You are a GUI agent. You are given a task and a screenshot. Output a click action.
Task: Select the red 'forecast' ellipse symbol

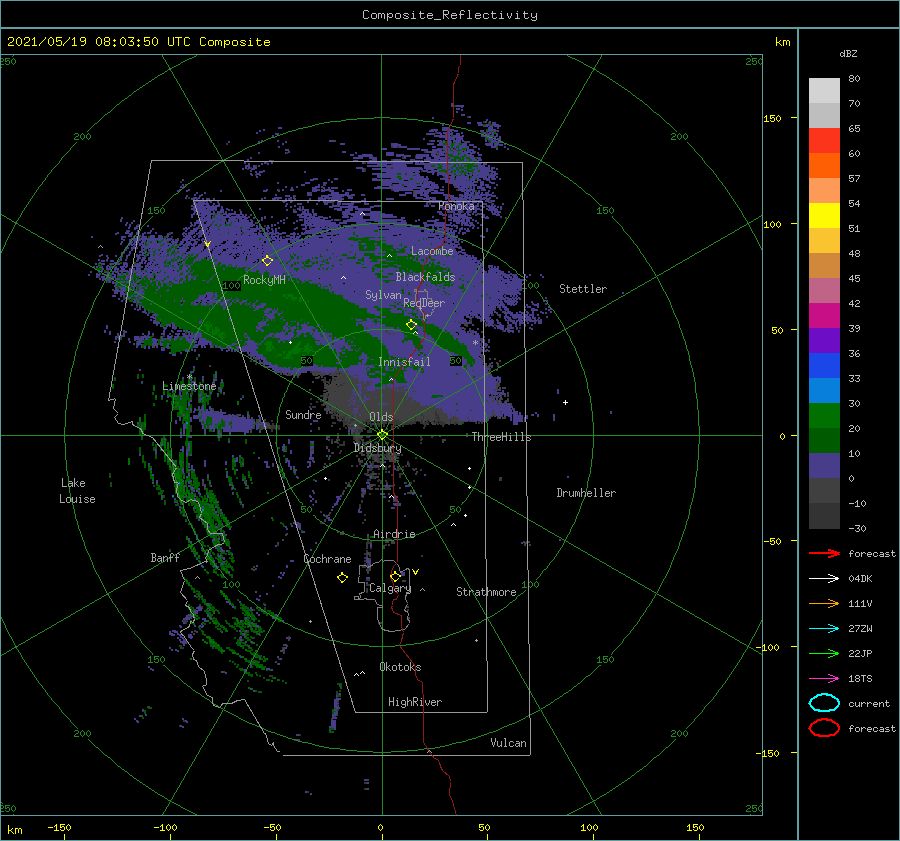(x=824, y=728)
